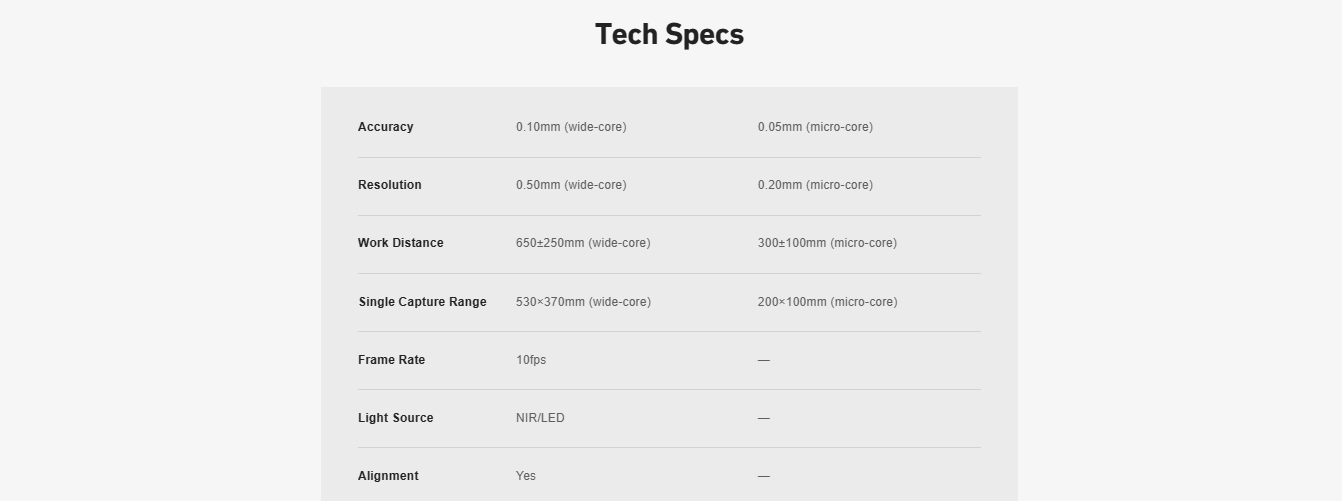Click the Accuracy row label
This screenshot has width=1342, height=501.
point(385,127)
